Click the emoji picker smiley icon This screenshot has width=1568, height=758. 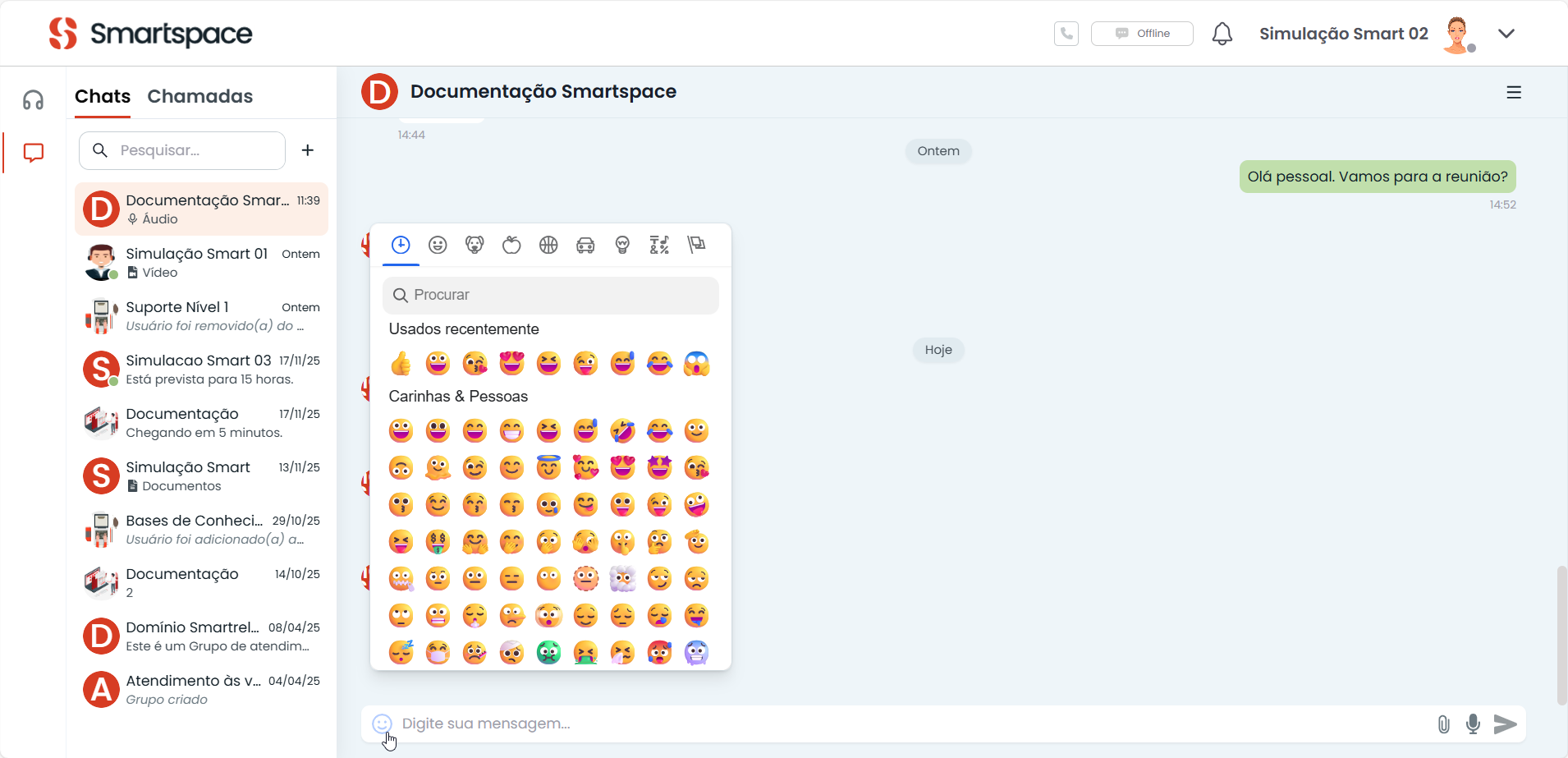382,724
